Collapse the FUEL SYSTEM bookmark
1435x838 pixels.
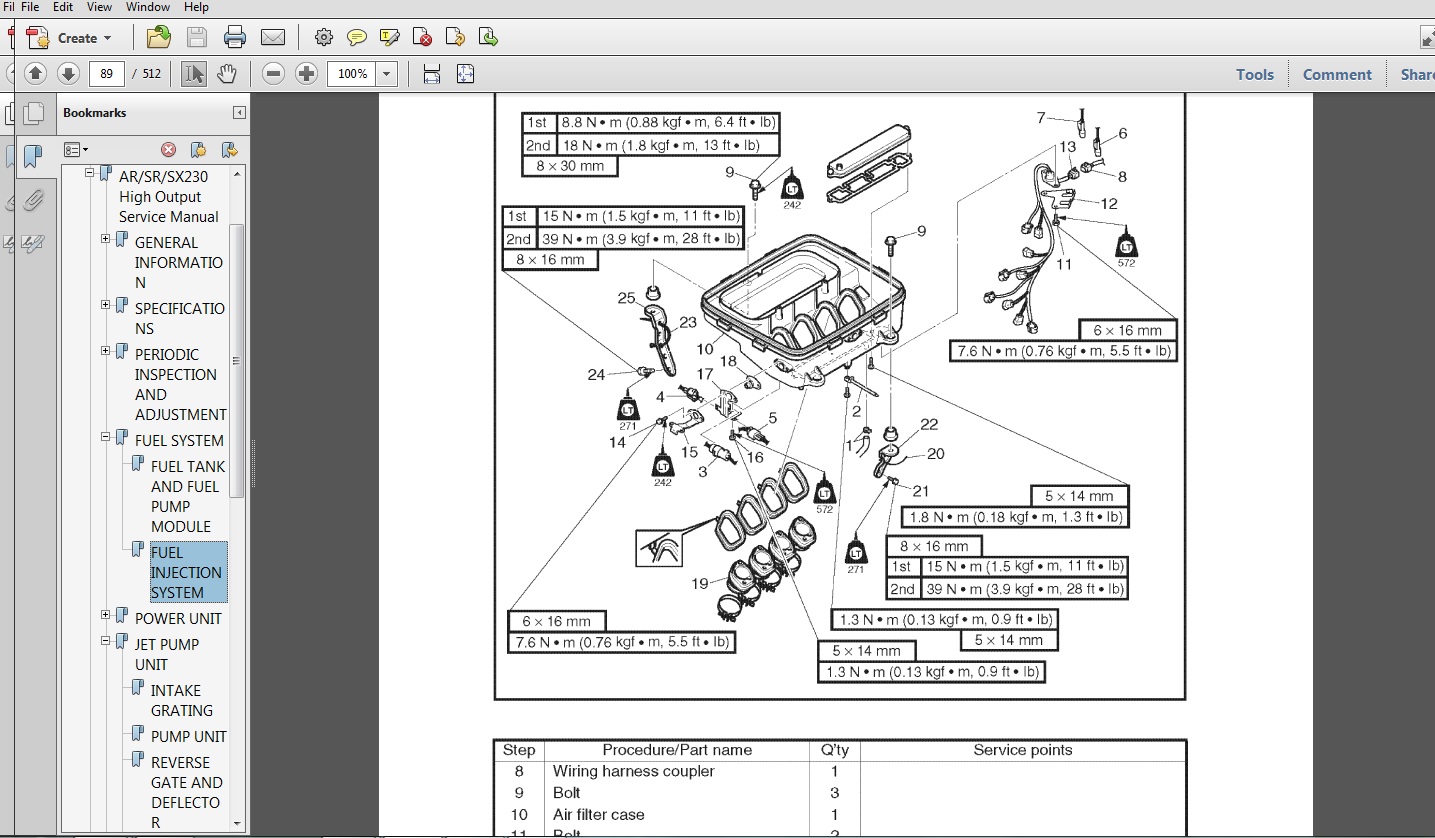106,437
